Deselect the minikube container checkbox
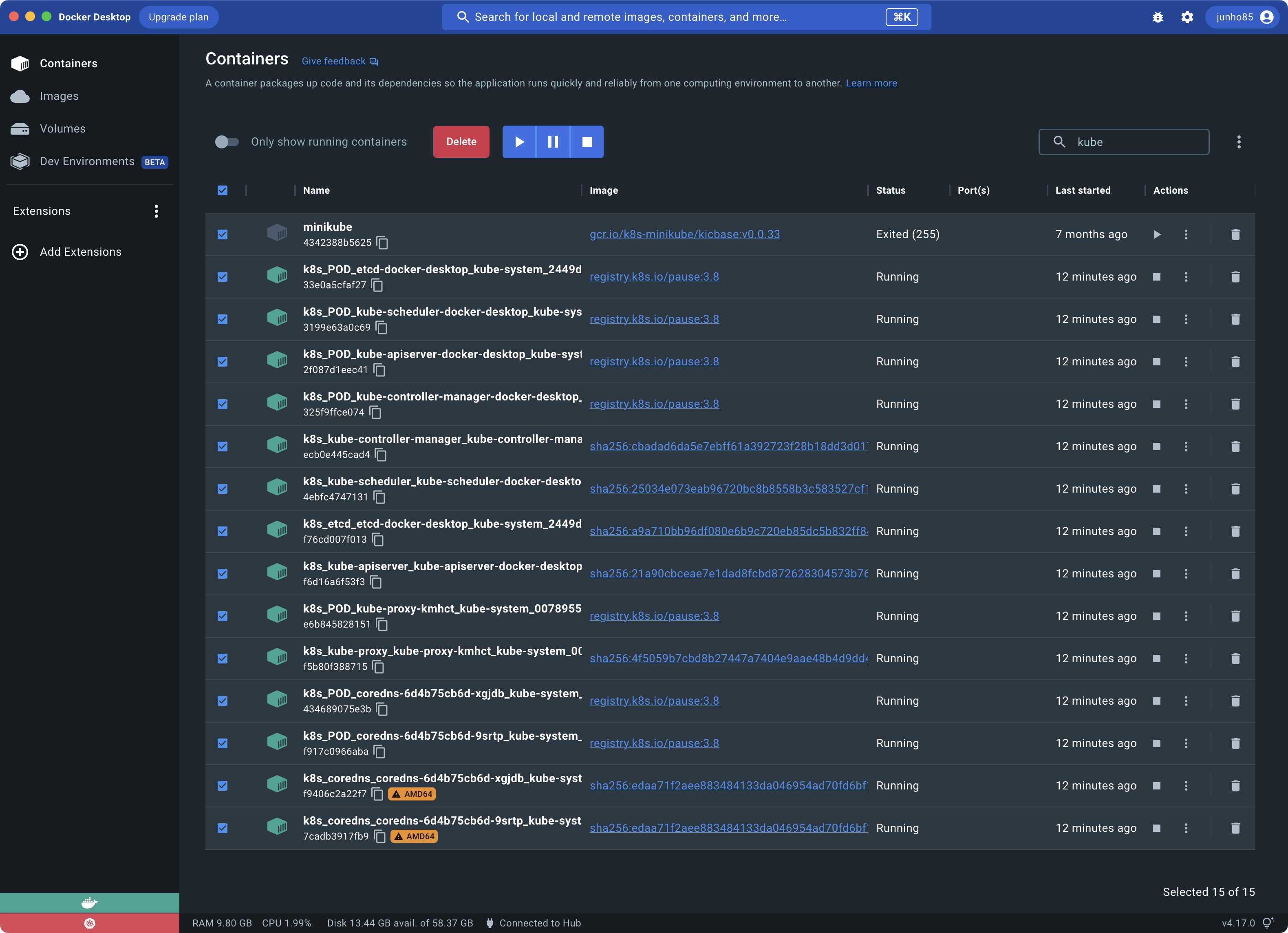1288x933 pixels. tap(223, 234)
